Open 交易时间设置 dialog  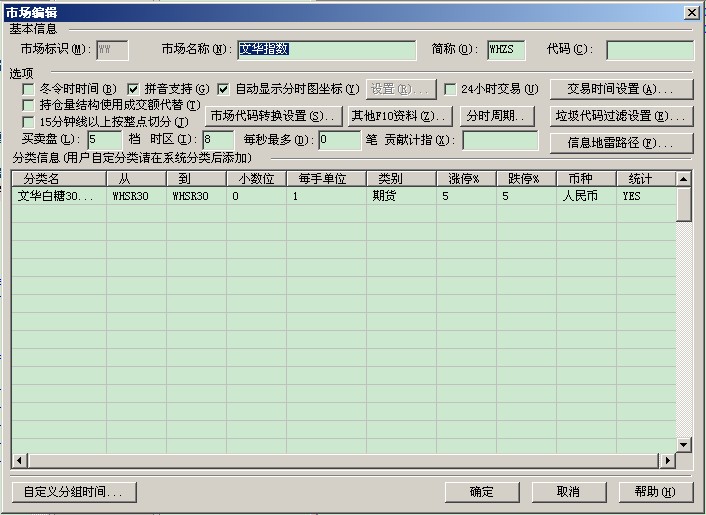click(623, 89)
